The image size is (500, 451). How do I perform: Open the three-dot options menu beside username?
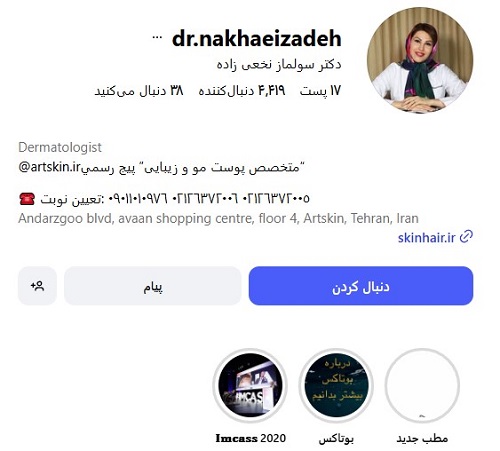[x=157, y=37]
